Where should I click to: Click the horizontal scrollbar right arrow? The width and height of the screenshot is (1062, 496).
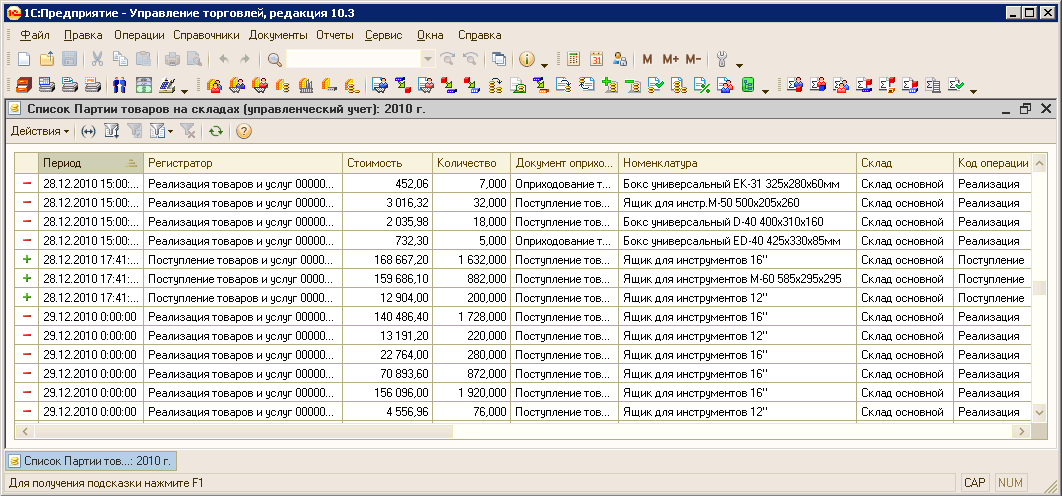[1021, 431]
